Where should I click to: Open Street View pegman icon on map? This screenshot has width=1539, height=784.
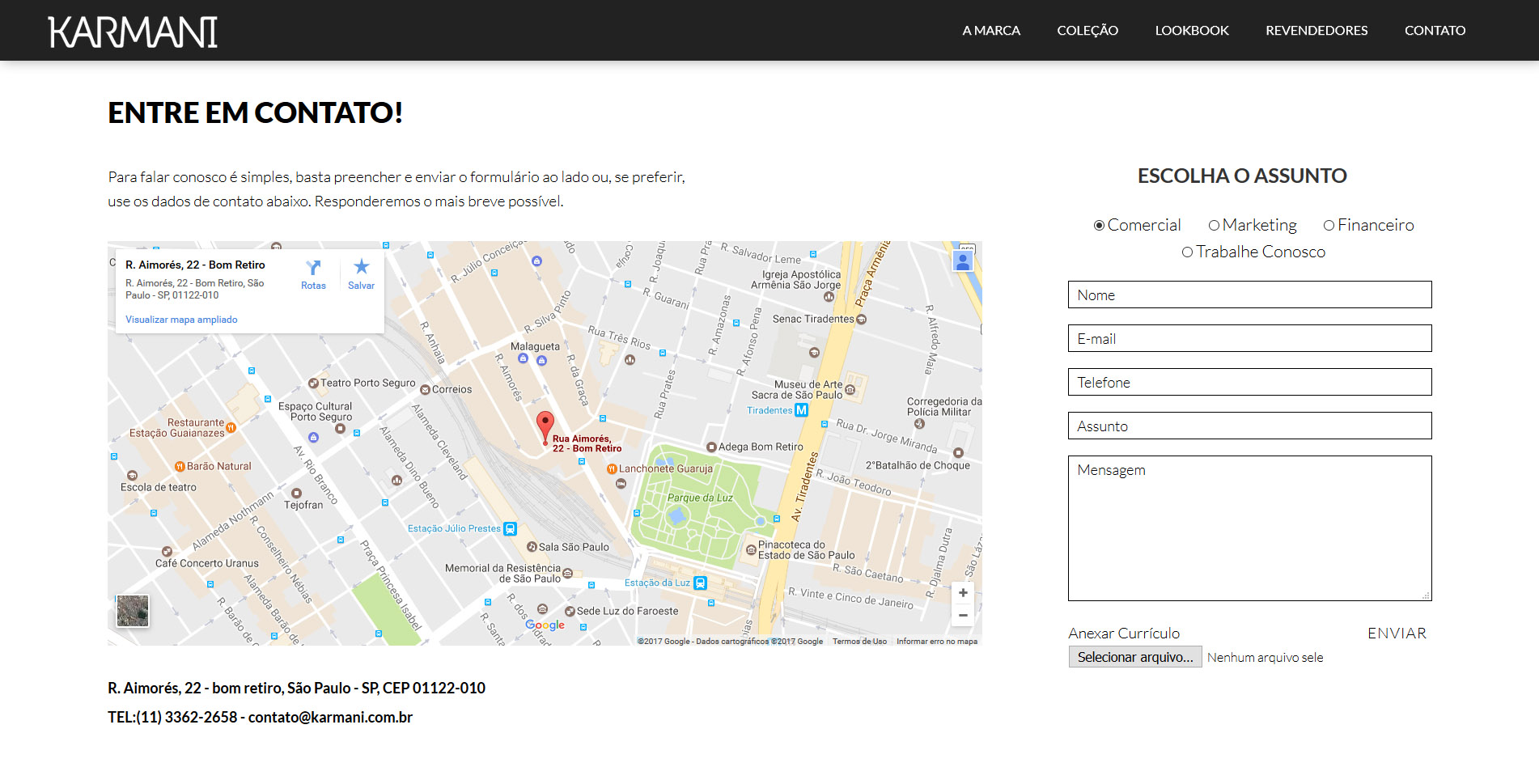pyautogui.click(x=962, y=261)
